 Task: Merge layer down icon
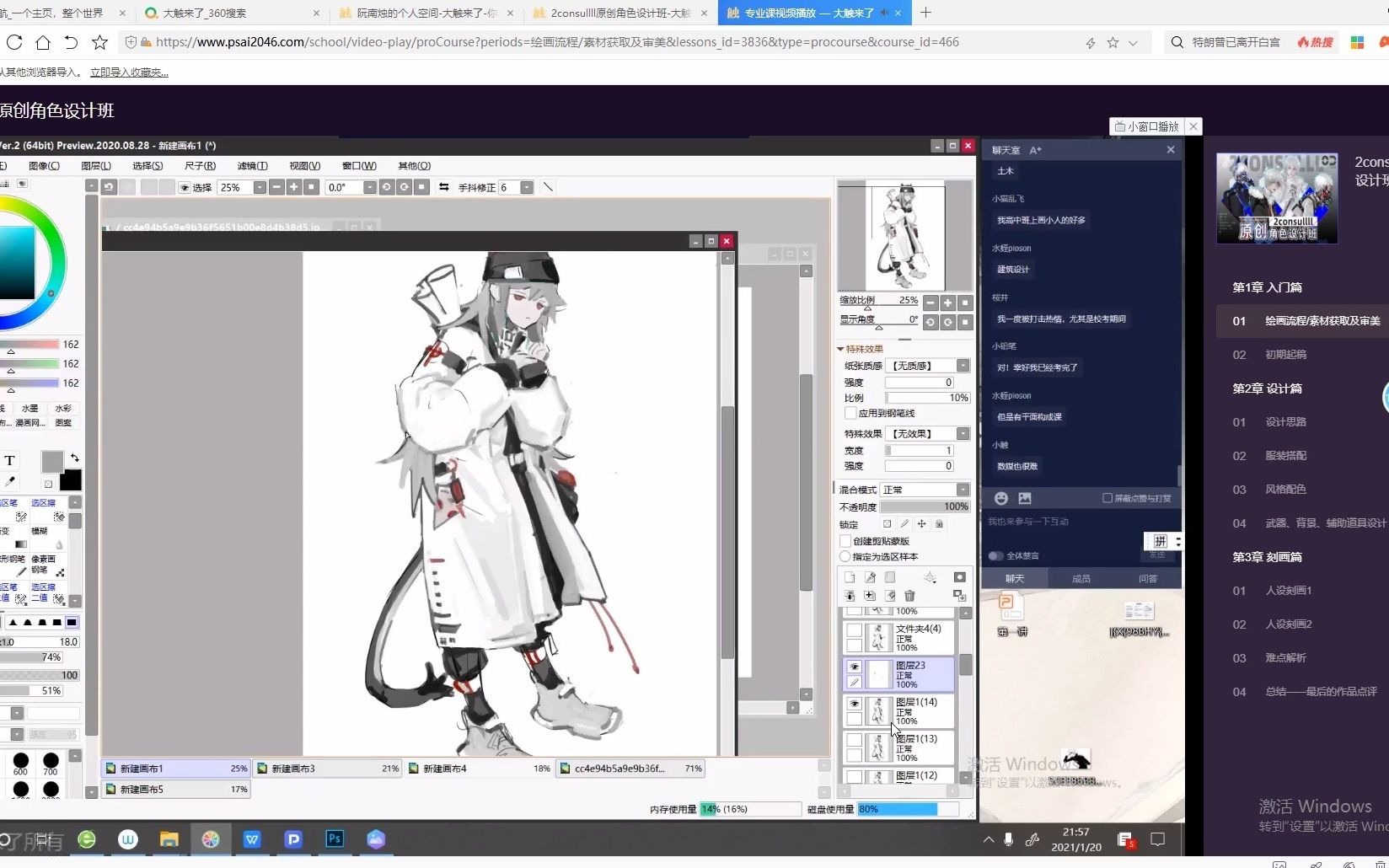[x=850, y=596]
